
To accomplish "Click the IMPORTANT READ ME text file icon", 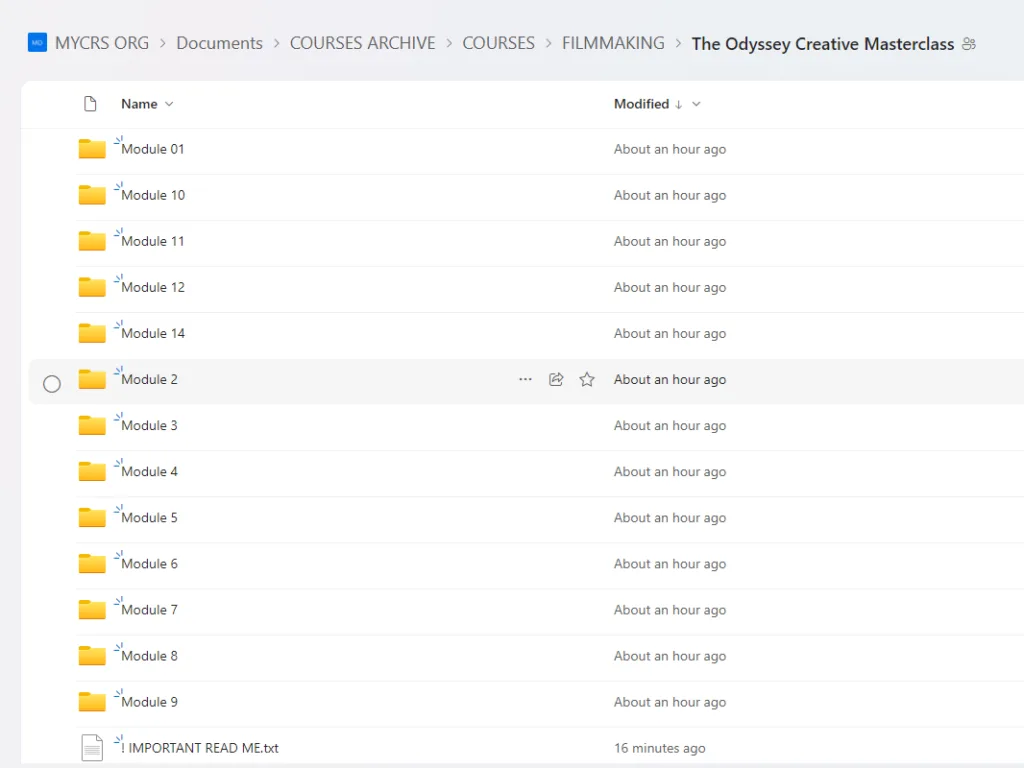I will (x=92, y=748).
